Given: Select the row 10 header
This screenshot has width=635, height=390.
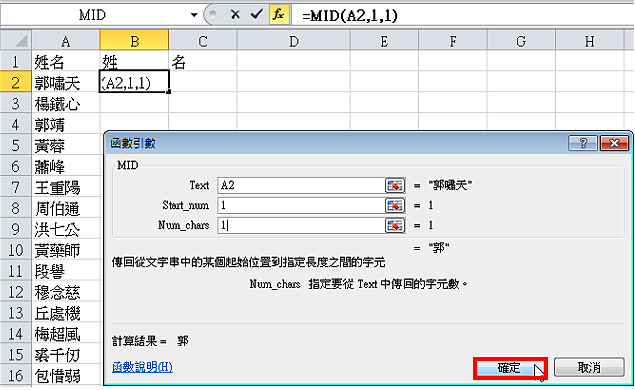Looking at the screenshot, I should (16, 250).
